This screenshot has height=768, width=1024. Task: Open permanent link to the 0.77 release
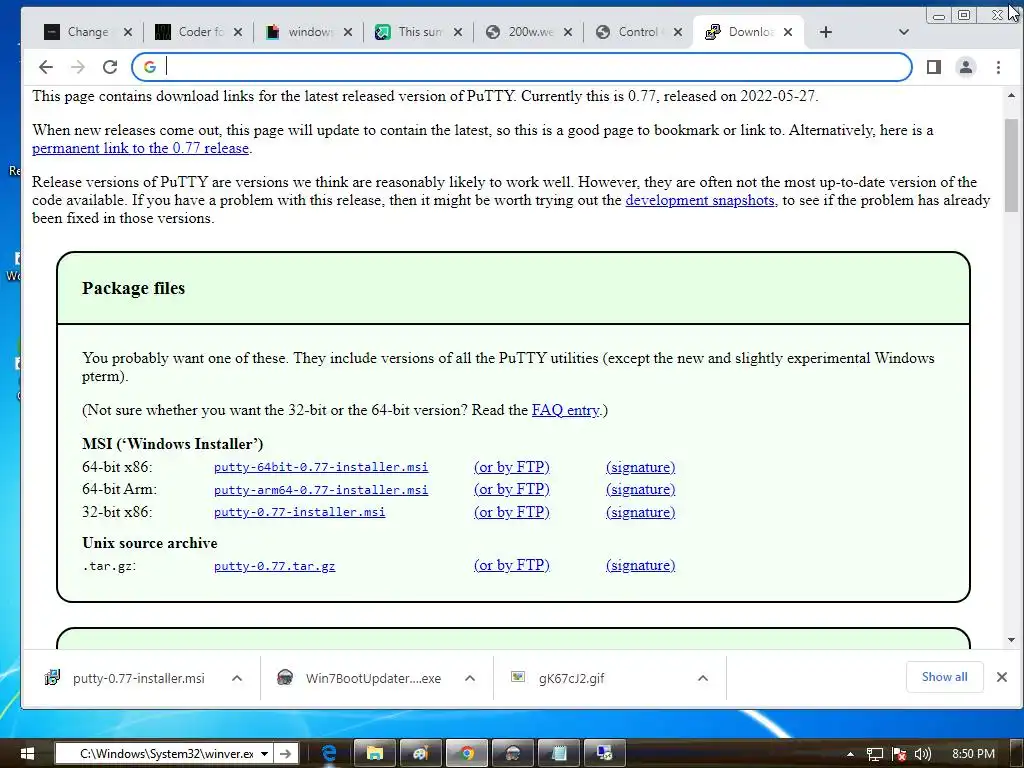tap(140, 148)
